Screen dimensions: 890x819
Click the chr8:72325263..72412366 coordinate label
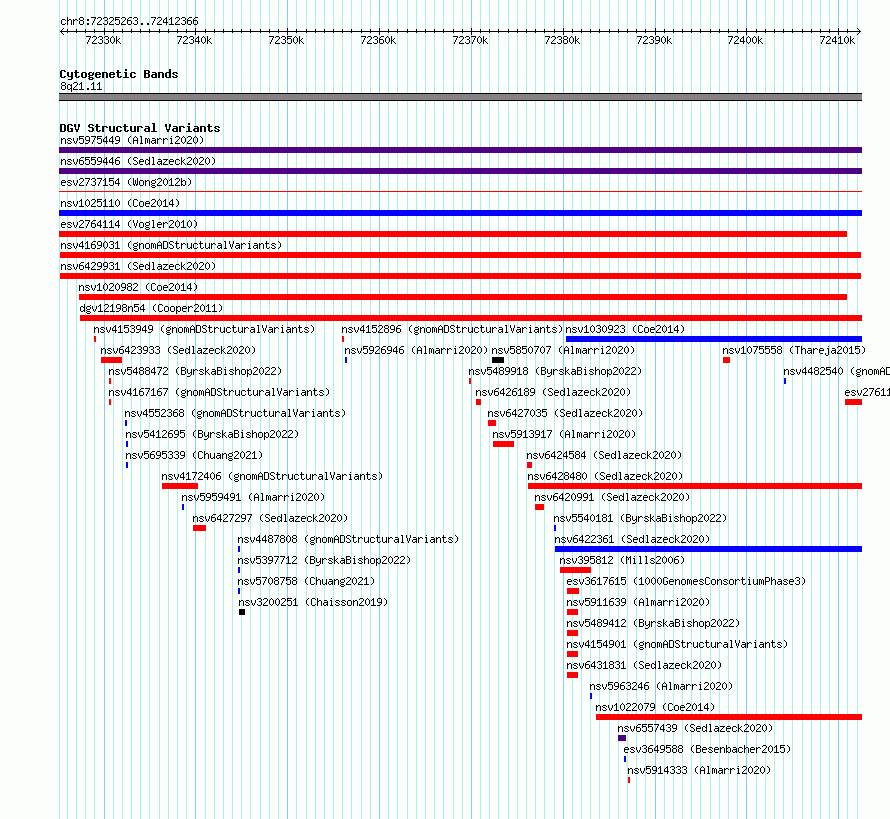[129, 22]
